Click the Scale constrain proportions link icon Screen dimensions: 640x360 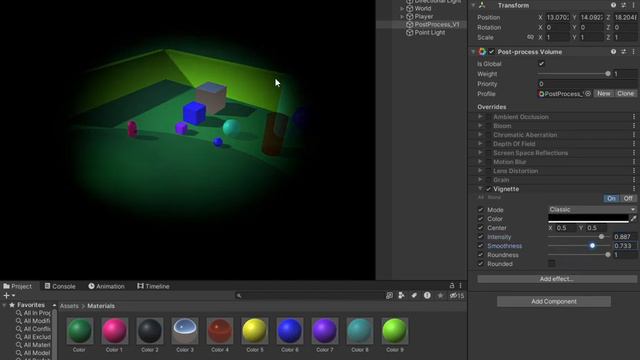[x=530, y=37]
